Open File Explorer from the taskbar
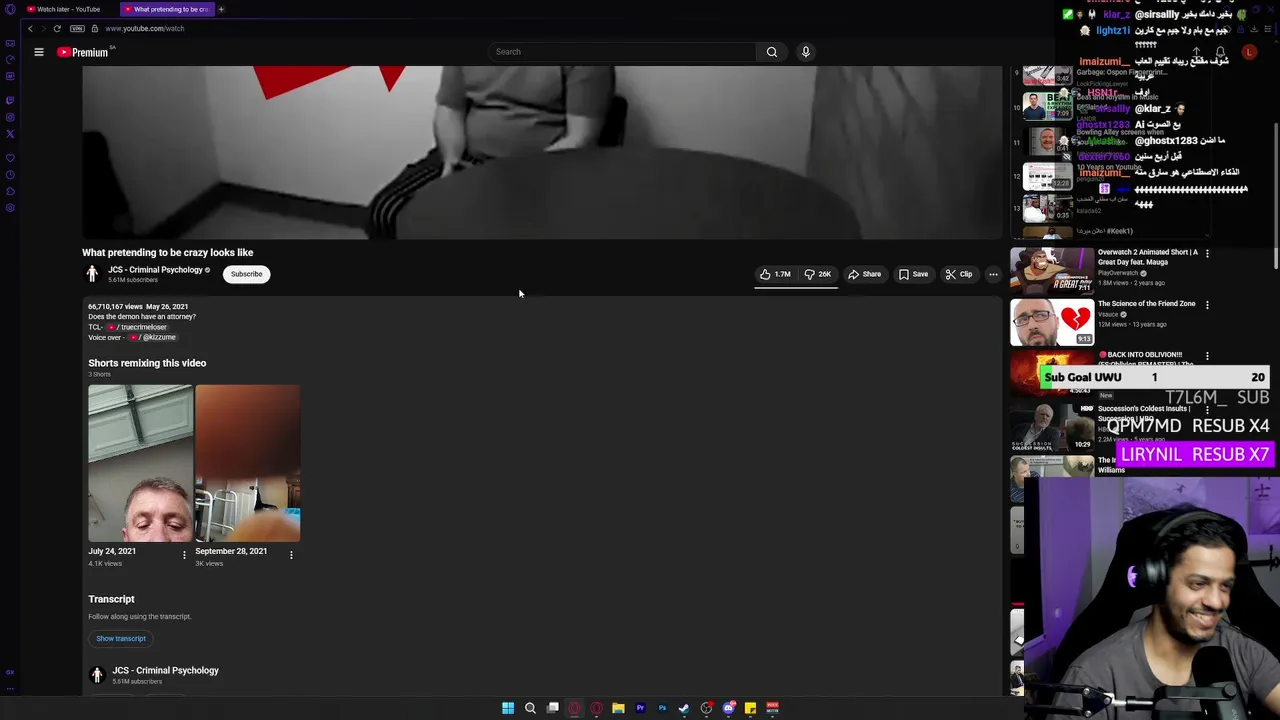The width and height of the screenshot is (1280, 720). point(618,708)
